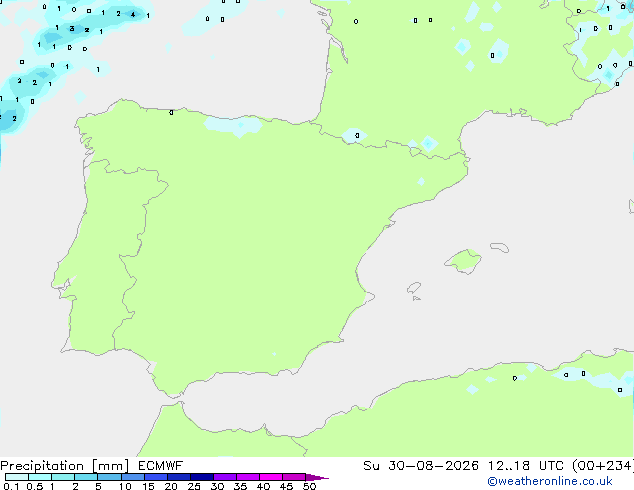Click the date '30-08-2026' text
634x490 pixels.
(x=433, y=466)
